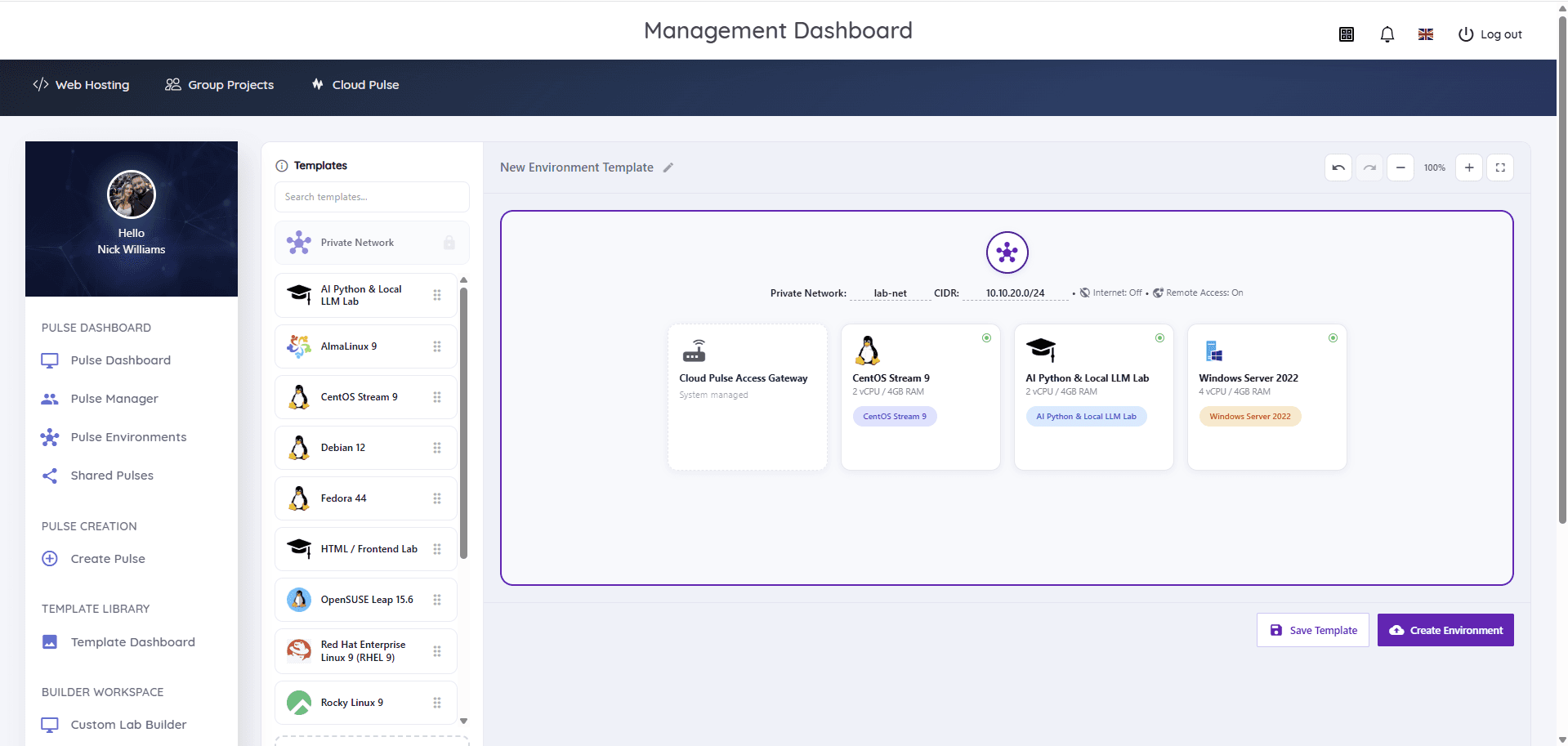Zoom in the canvas
1568x746 pixels.
pos(1469,168)
